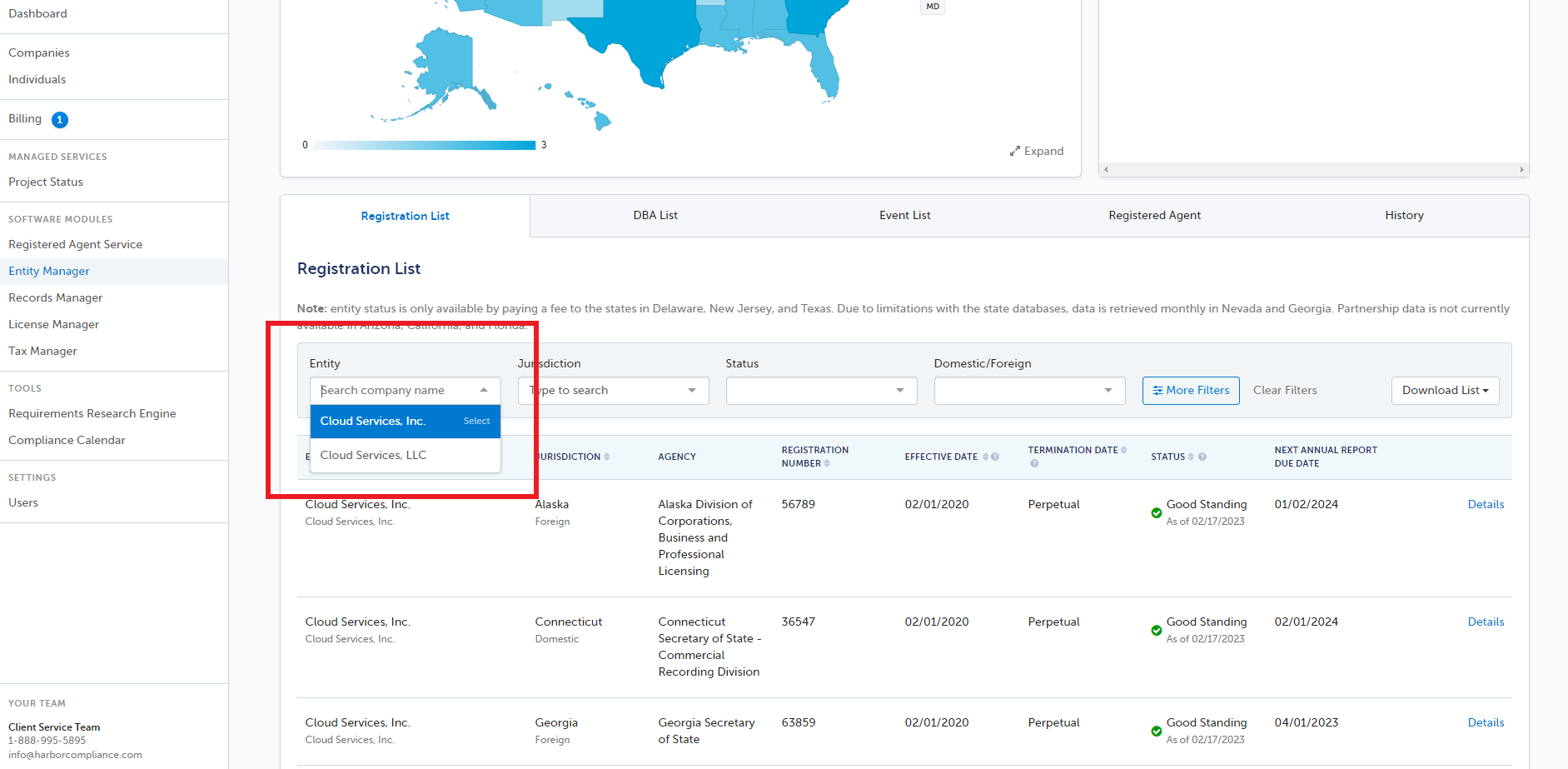Viewport: 1568px width, 769px height.
Task: Click the info@harborcompliance.com email link
Action: point(75,755)
